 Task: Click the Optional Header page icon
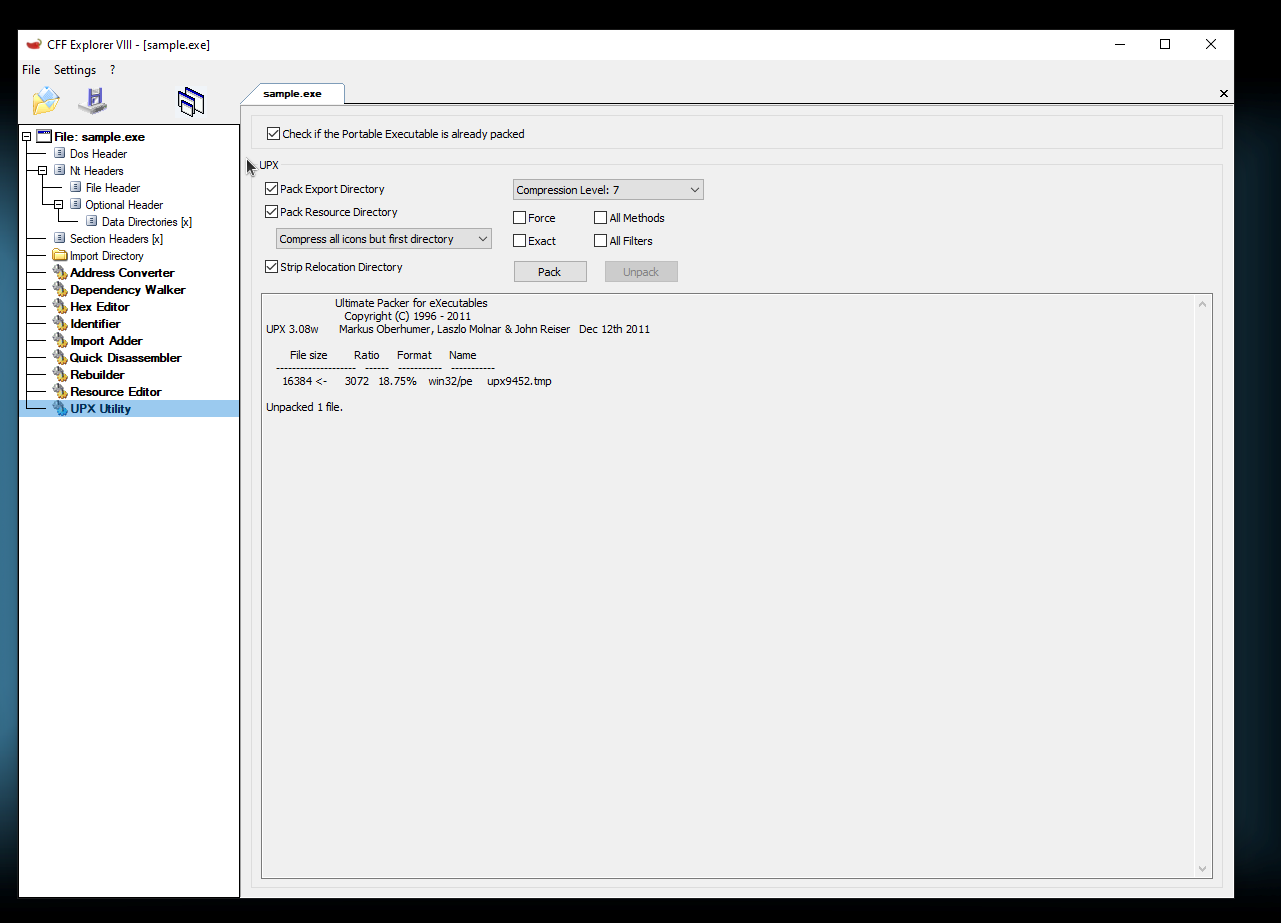[76, 205]
